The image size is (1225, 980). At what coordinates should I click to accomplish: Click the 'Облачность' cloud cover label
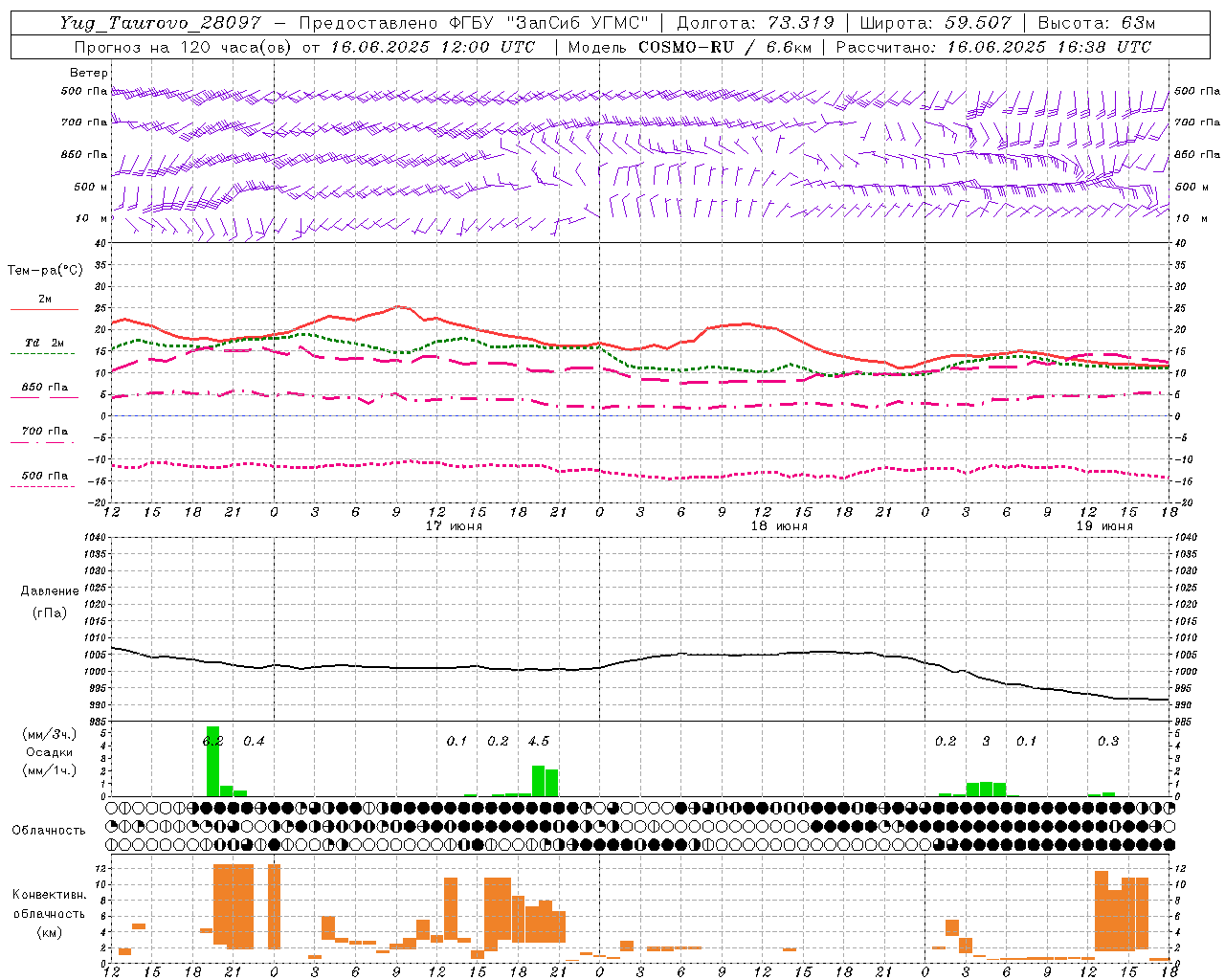click(x=49, y=830)
